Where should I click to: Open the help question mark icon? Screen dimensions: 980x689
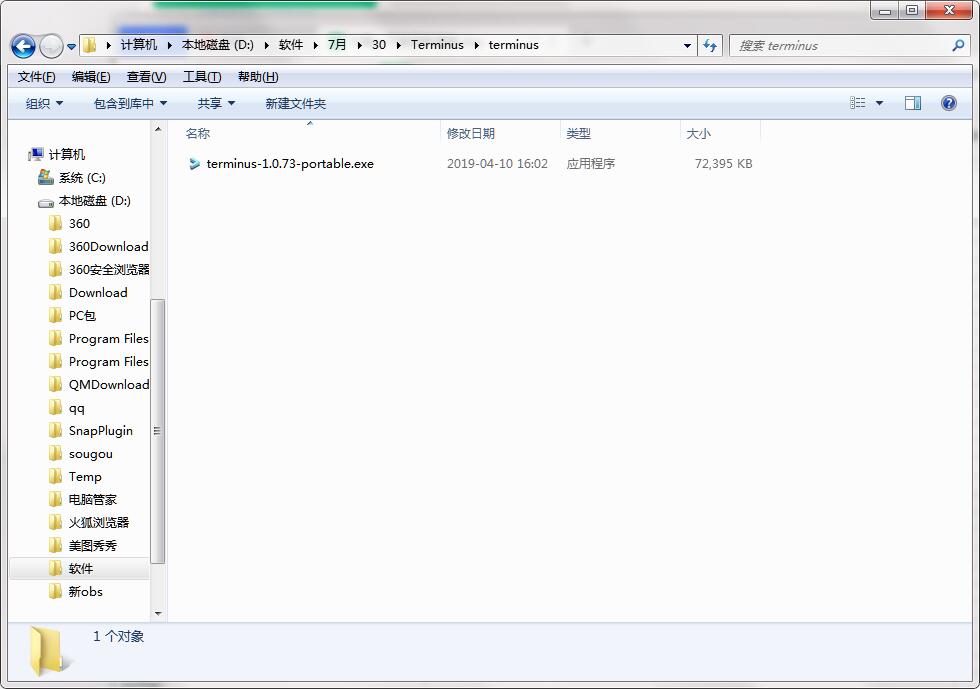[948, 102]
